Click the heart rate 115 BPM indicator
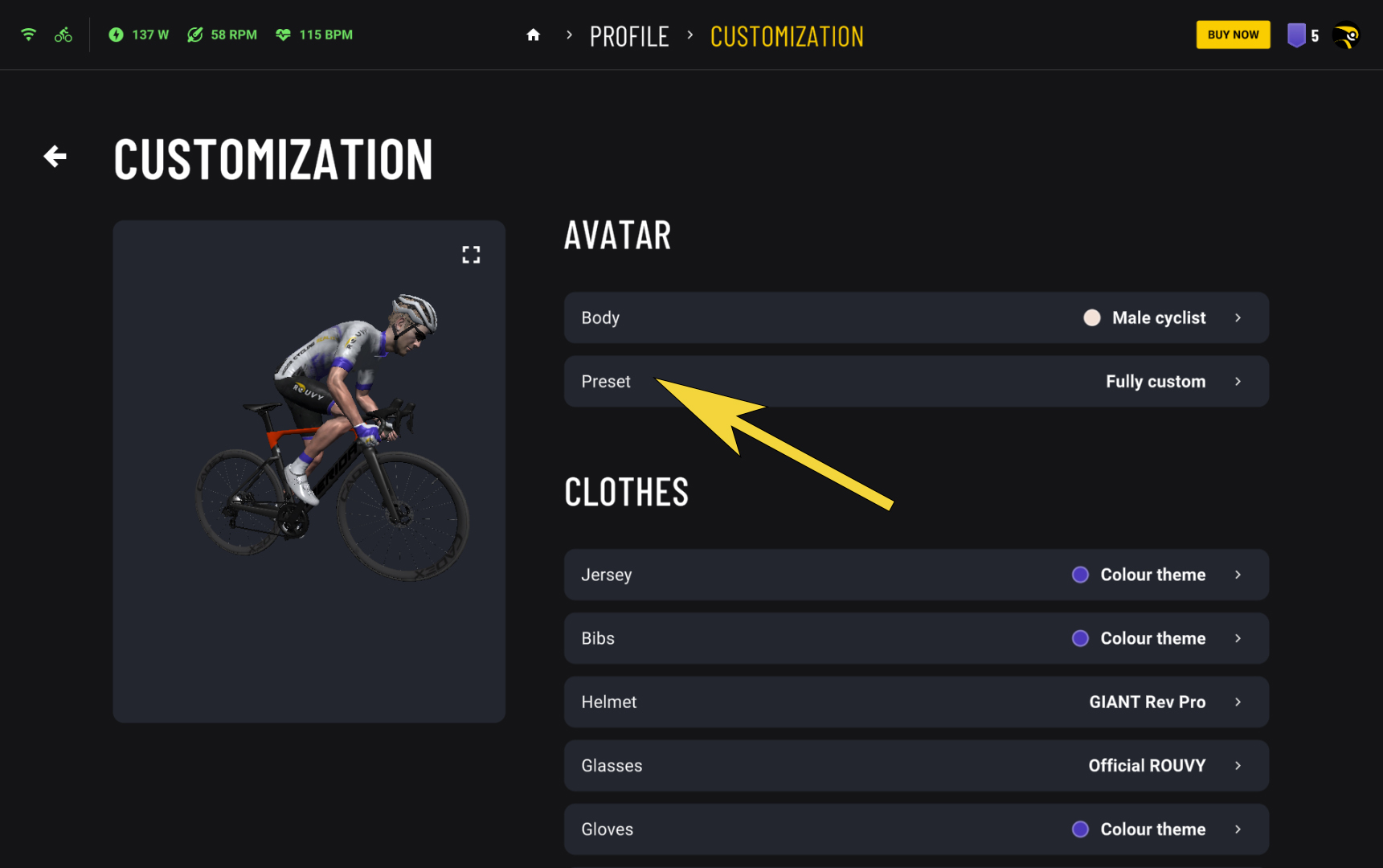Viewport: 1383px width, 868px height. click(314, 35)
